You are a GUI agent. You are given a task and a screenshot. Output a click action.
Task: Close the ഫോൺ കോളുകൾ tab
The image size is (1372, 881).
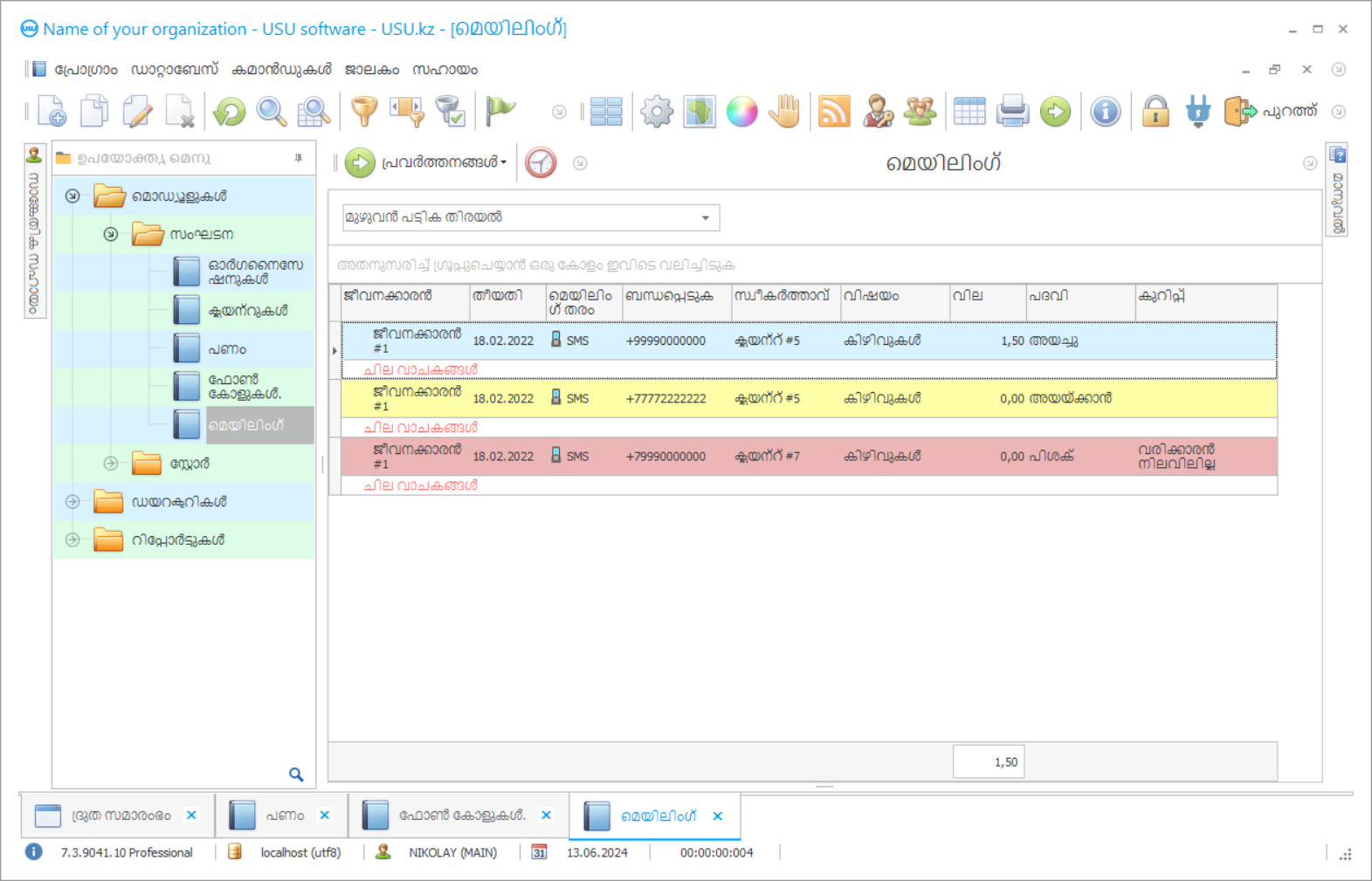pos(546,816)
